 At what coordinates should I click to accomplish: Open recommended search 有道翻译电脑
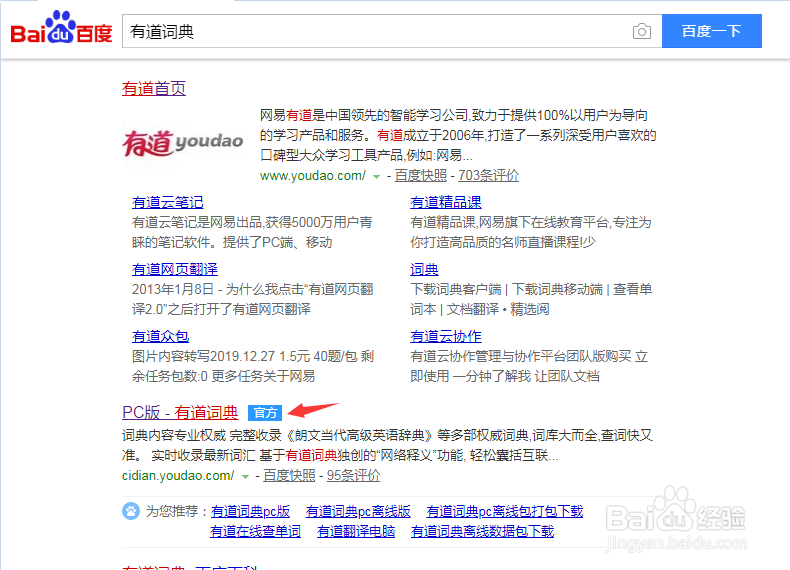[x=356, y=531]
